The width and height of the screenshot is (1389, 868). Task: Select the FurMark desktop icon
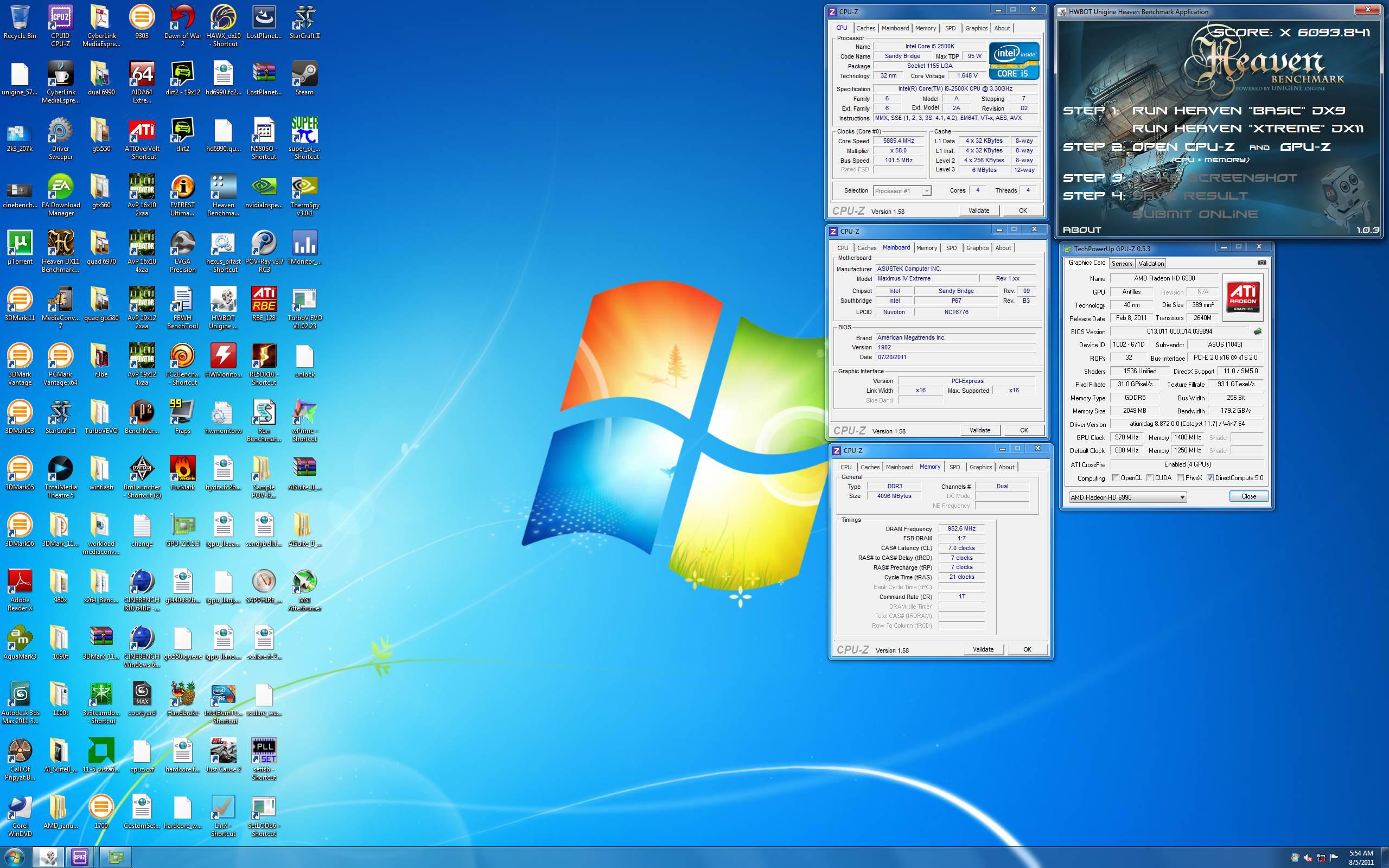pos(182,473)
